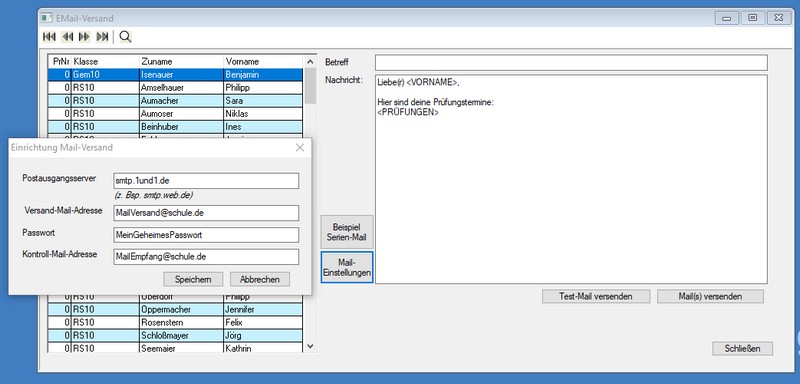Screen dimensions: 800x384
Task: Select the Isenauer row
Action: (x=176, y=74)
